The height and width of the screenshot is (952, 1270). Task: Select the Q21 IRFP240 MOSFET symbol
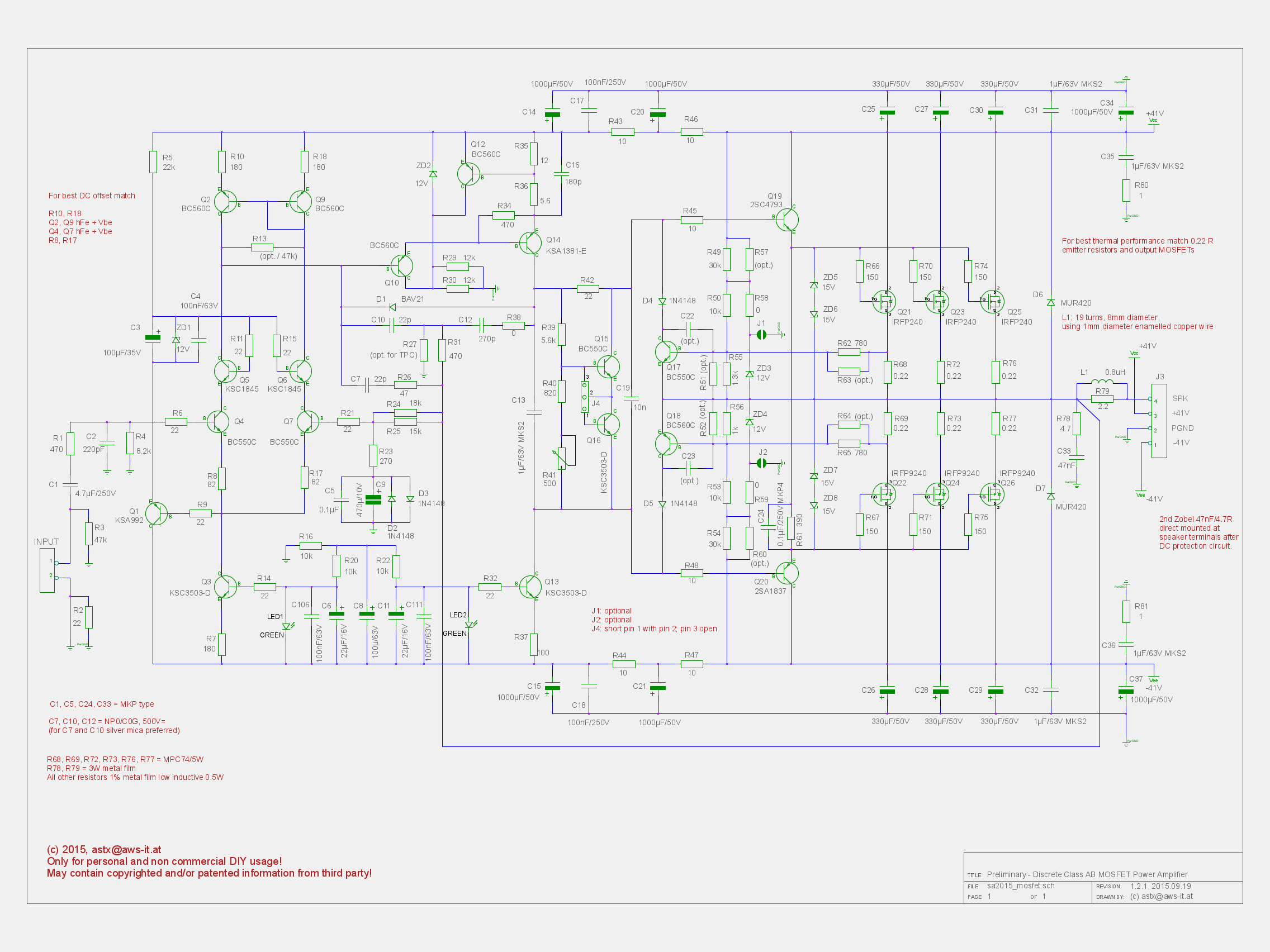tap(884, 301)
